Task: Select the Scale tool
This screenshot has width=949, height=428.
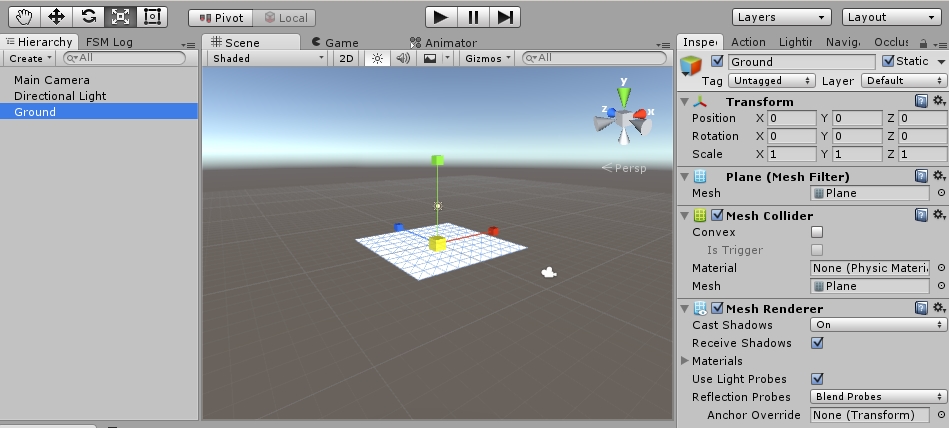Action: [120, 17]
